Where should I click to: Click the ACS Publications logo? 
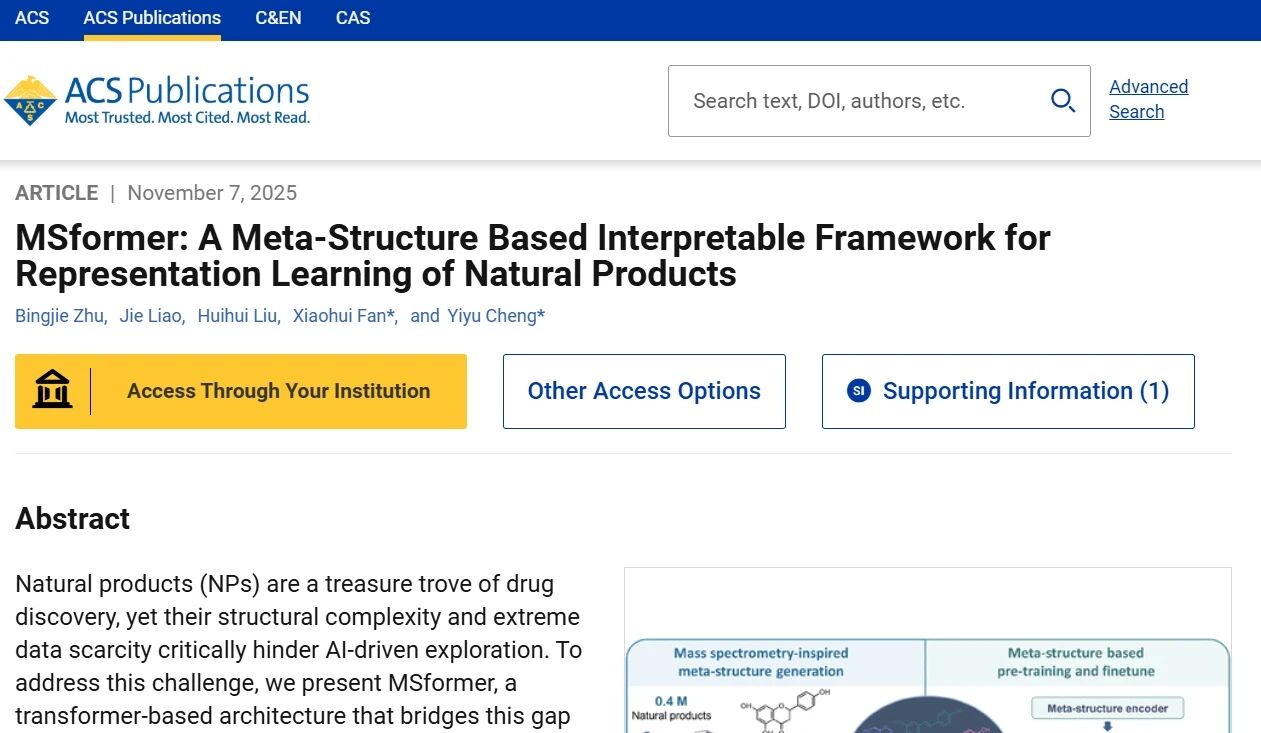tap(157, 101)
